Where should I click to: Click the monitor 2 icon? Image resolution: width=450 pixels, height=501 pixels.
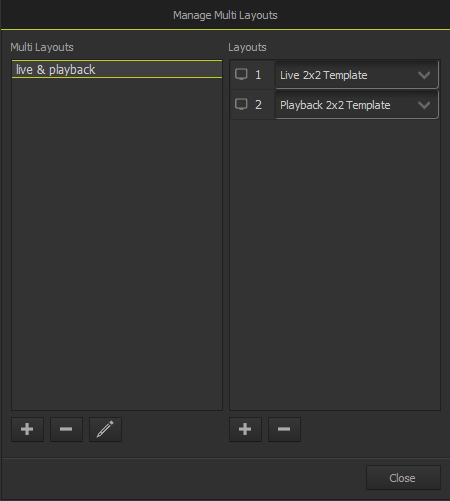pos(241,104)
